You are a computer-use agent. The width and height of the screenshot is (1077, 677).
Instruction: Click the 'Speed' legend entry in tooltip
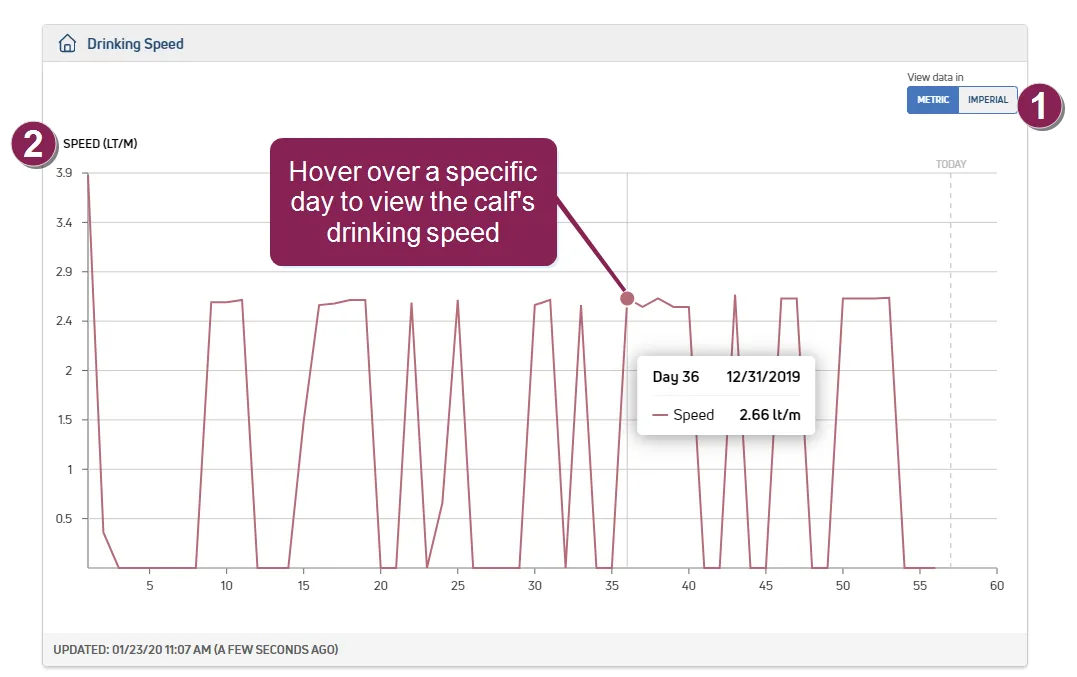[x=683, y=415]
